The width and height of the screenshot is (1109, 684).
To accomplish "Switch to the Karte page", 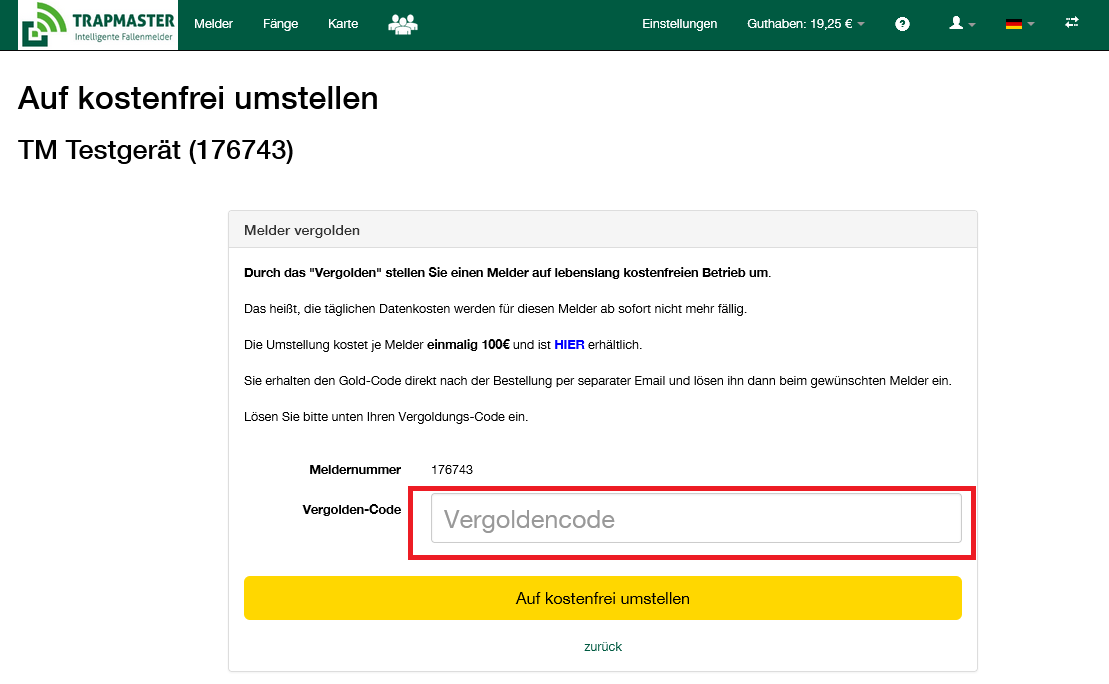I will coord(343,24).
